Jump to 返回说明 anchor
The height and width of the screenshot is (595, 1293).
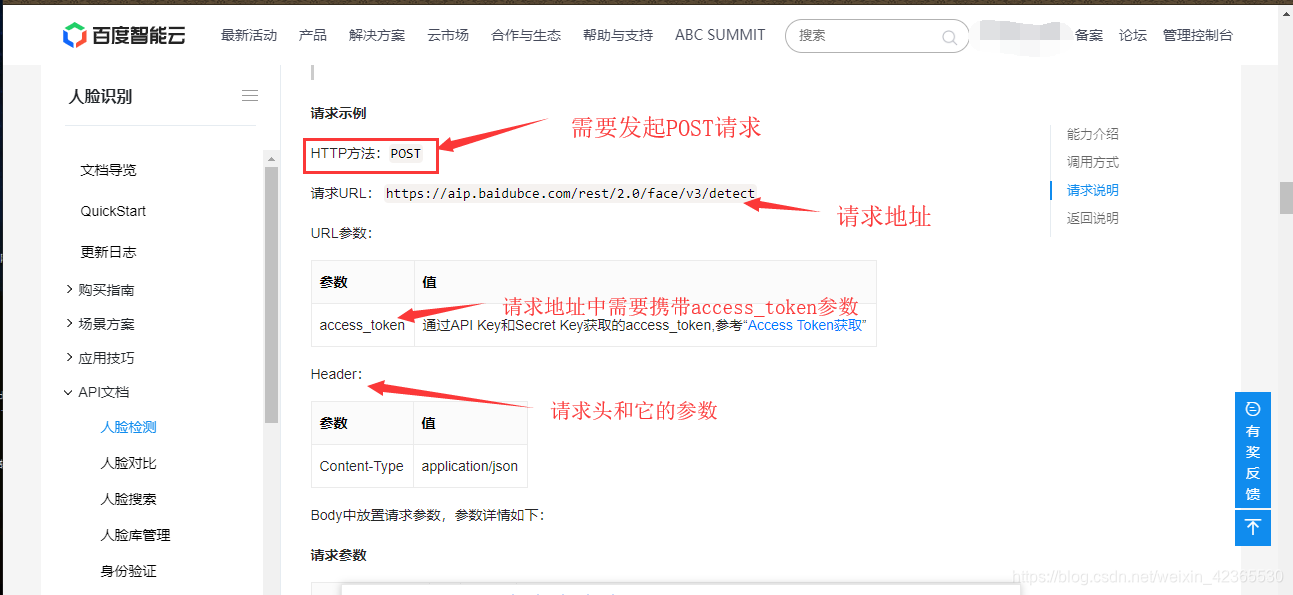(x=1093, y=218)
